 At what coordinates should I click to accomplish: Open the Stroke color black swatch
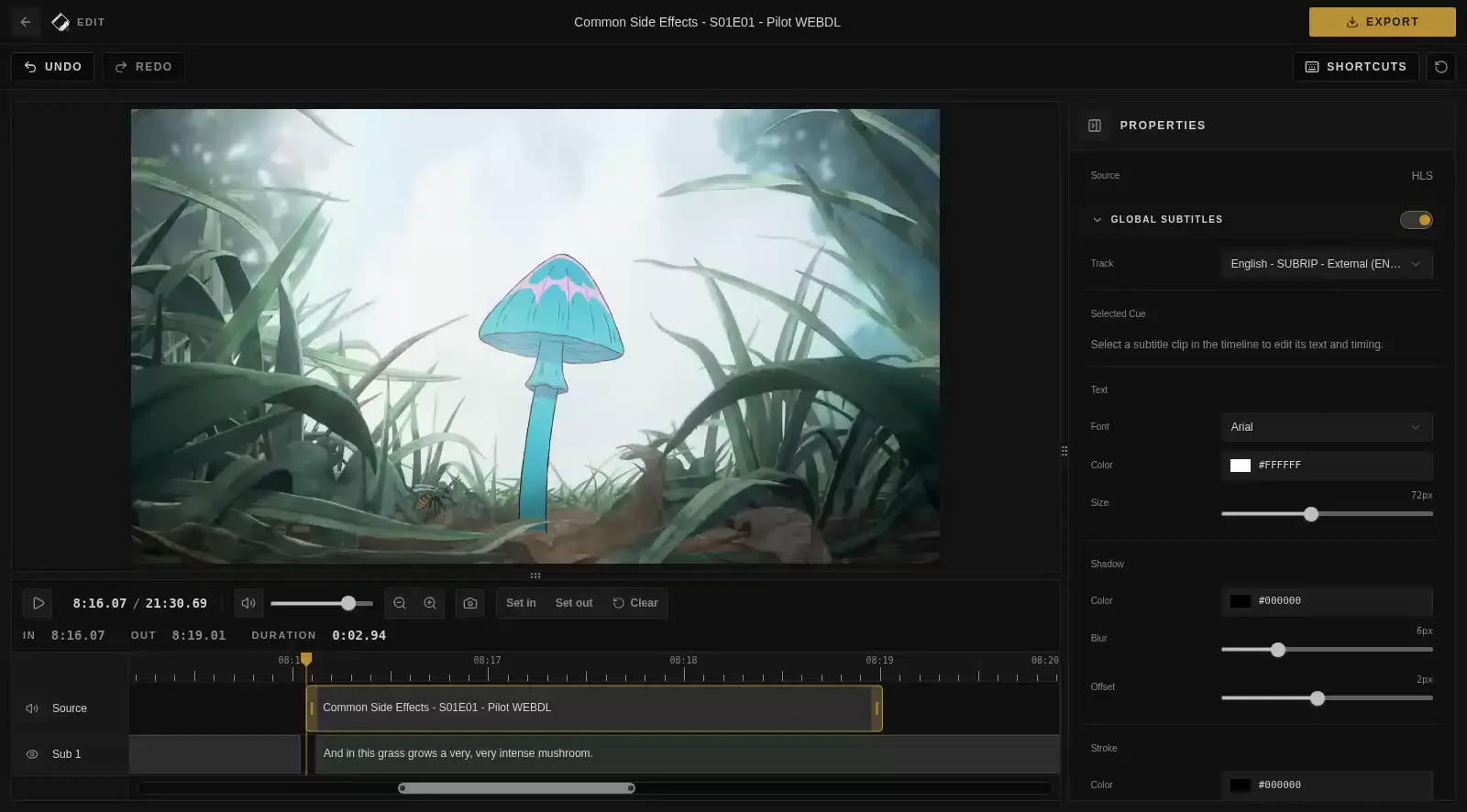(x=1241, y=785)
